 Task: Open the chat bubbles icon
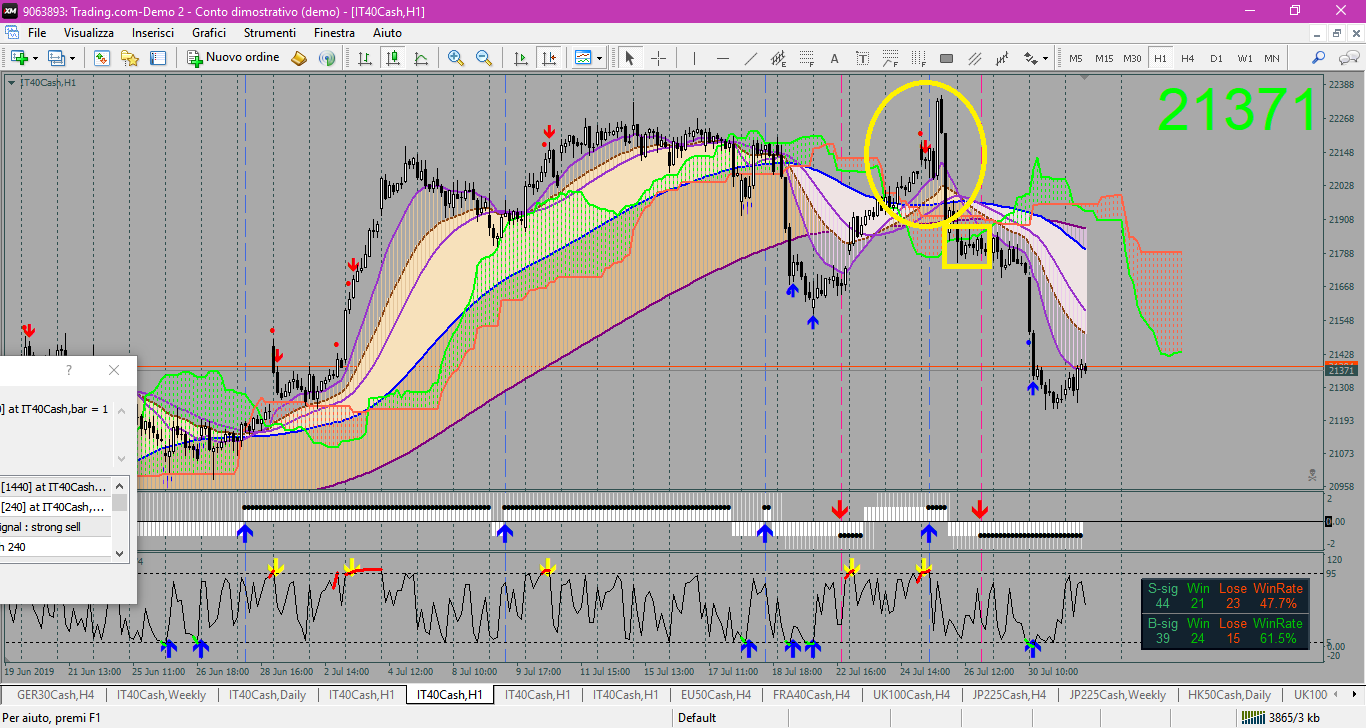coord(1347,58)
